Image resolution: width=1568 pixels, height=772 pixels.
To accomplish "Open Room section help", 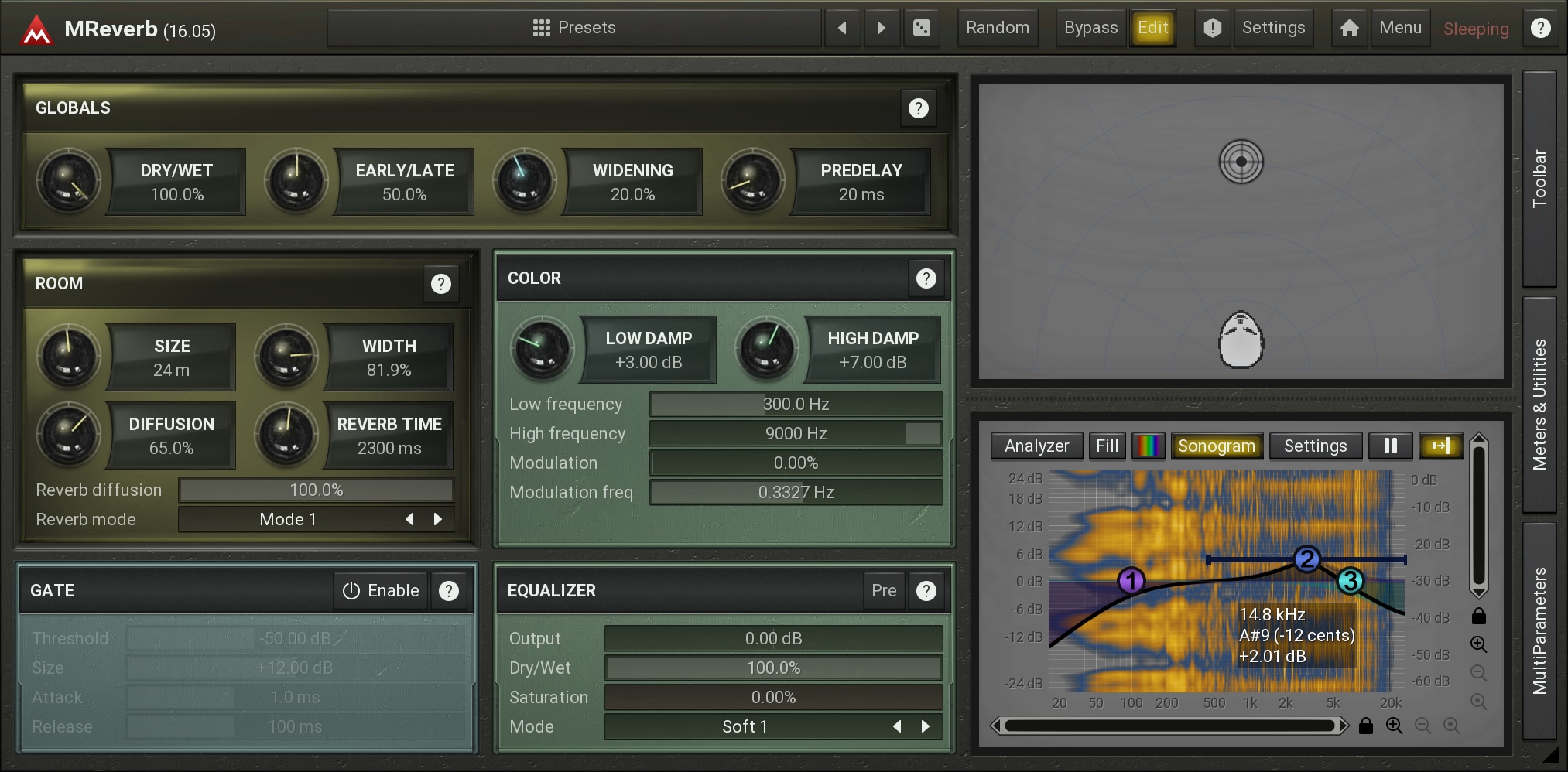I will pyautogui.click(x=441, y=284).
